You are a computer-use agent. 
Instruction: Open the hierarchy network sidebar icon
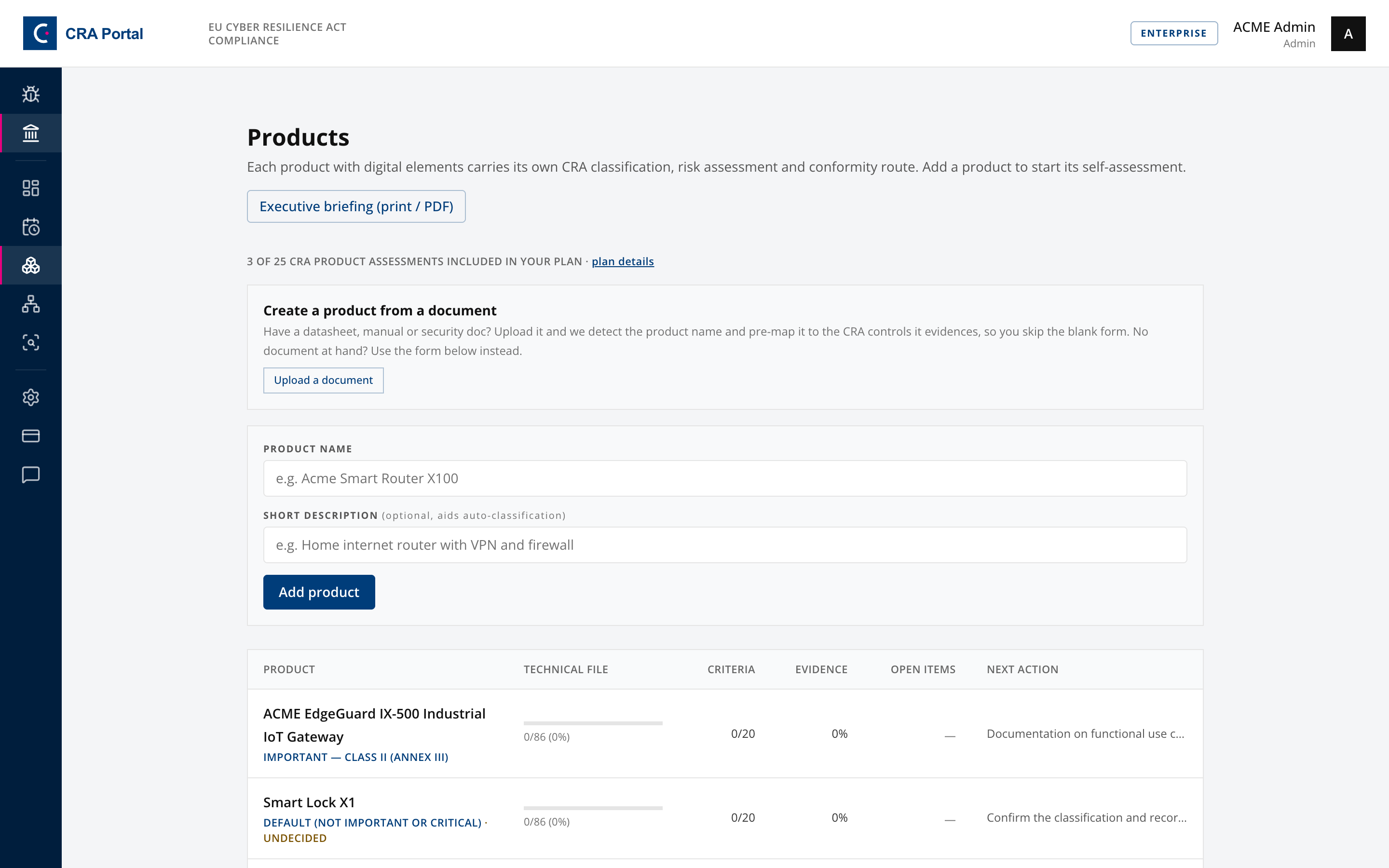click(30, 304)
